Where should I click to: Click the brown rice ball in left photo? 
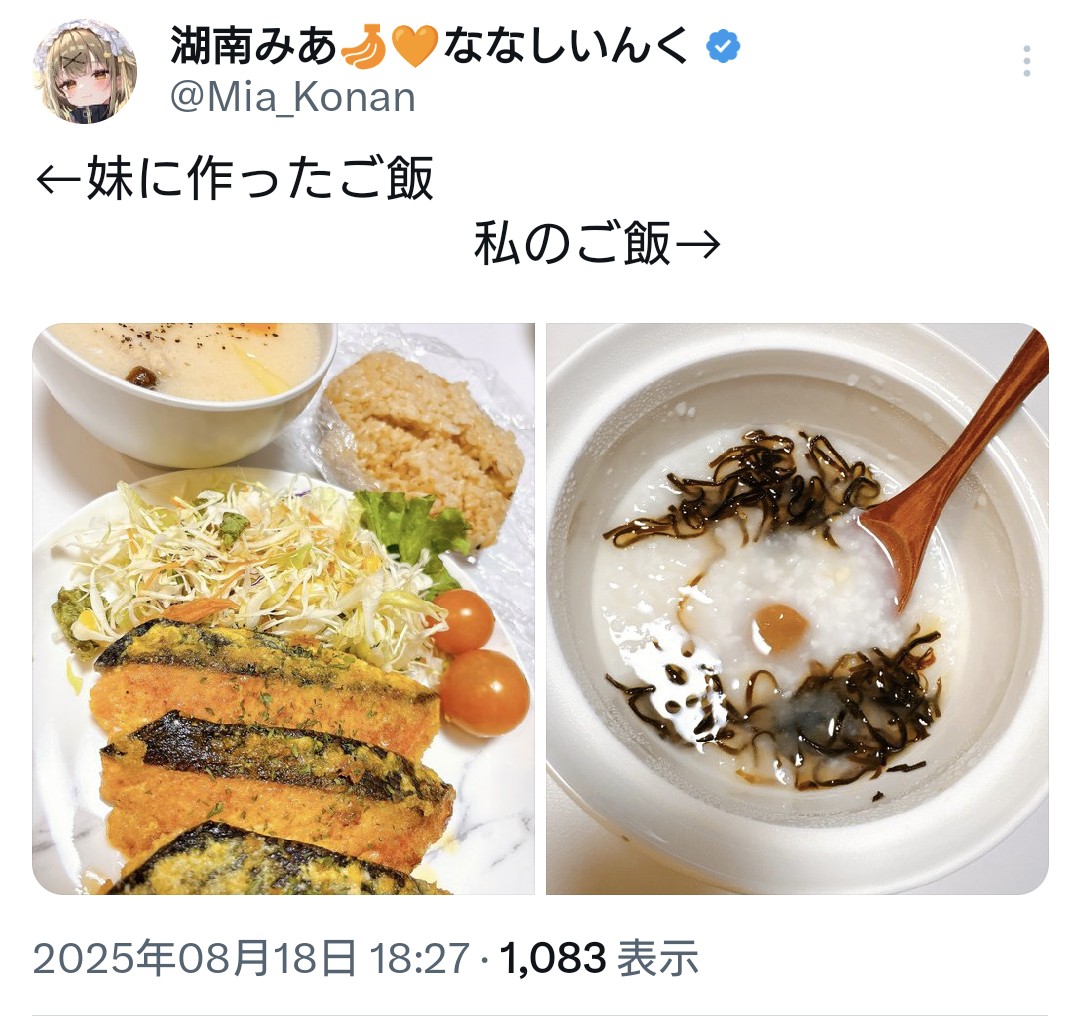pos(421,440)
